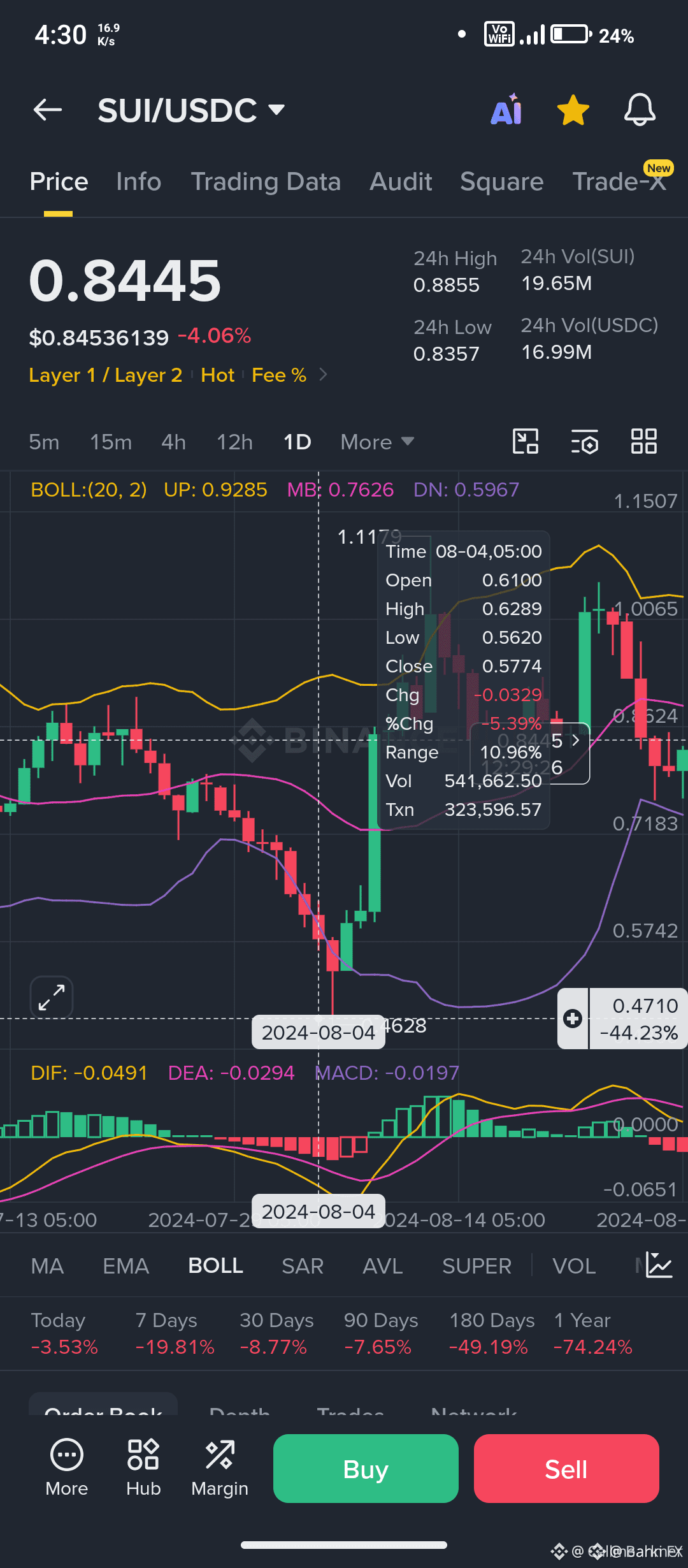
Task: Tap the 0.8445 last price
Action: point(125,280)
